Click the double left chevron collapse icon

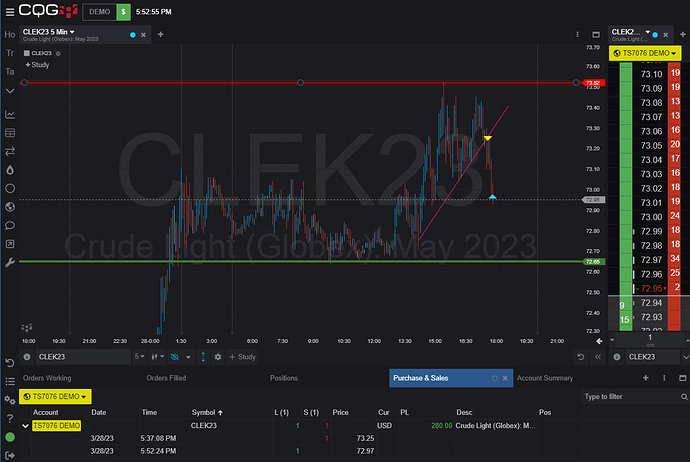coord(598,357)
